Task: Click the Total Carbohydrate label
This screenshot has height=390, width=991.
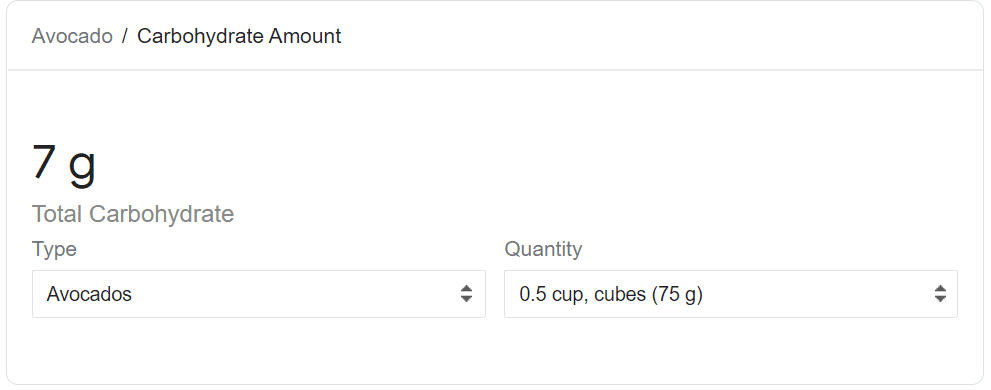Action: [x=133, y=214]
